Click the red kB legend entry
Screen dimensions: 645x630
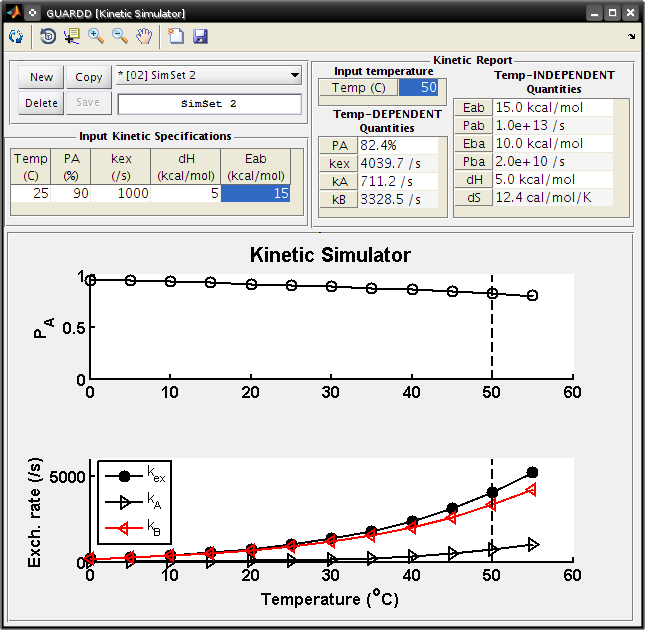click(x=133, y=527)
